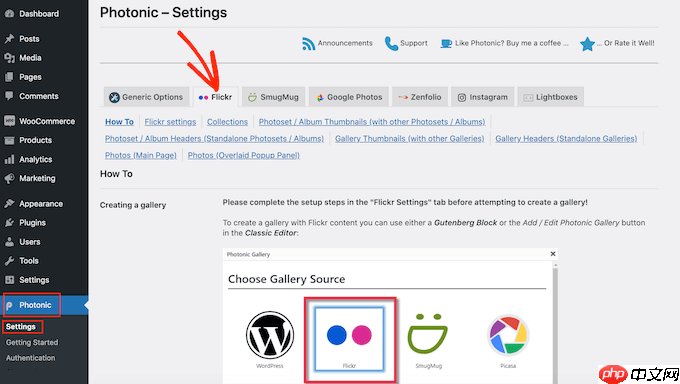
Task: Open the How To link
Action: tap(119, 122)
